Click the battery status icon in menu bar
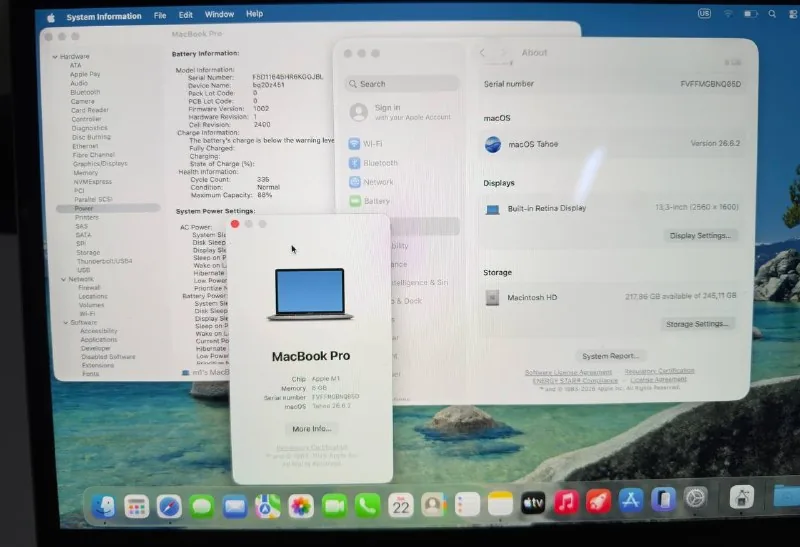The height and width of the screenshot is (547, 800). point(750,14)
